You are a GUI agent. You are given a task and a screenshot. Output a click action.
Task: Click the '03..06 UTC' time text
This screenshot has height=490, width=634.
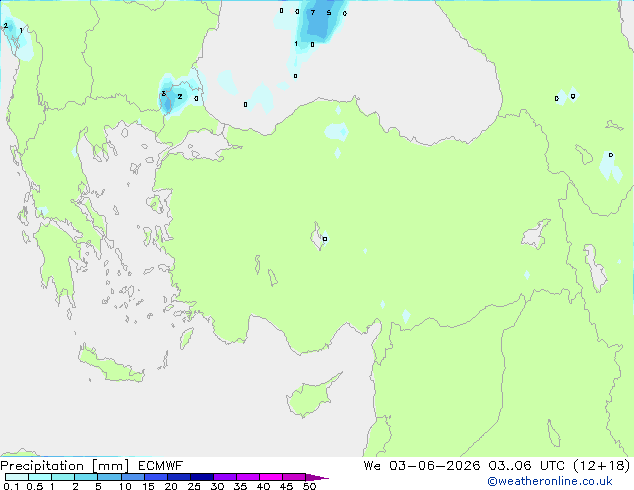coord(526,466)
